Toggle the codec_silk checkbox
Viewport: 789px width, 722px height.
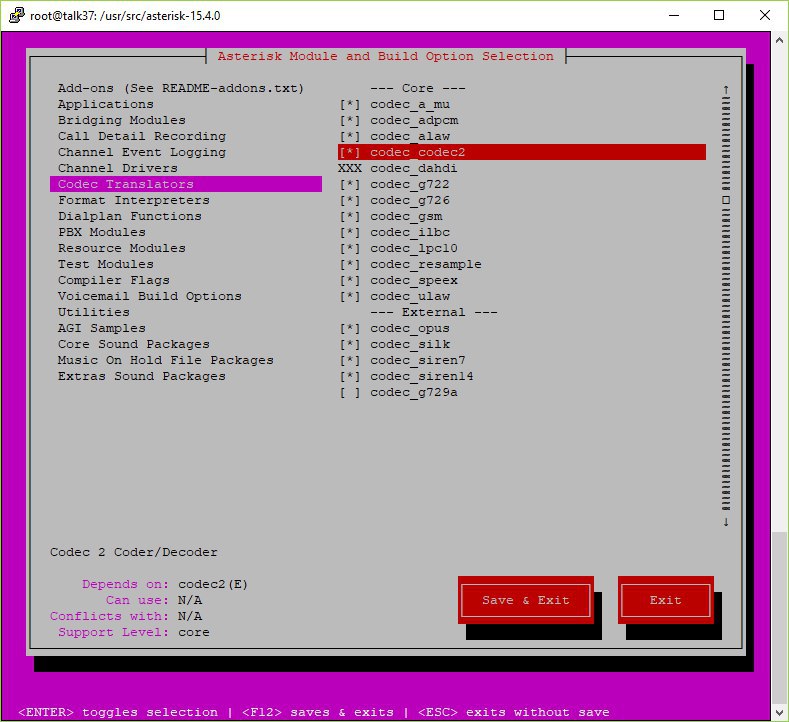(350, 345)
